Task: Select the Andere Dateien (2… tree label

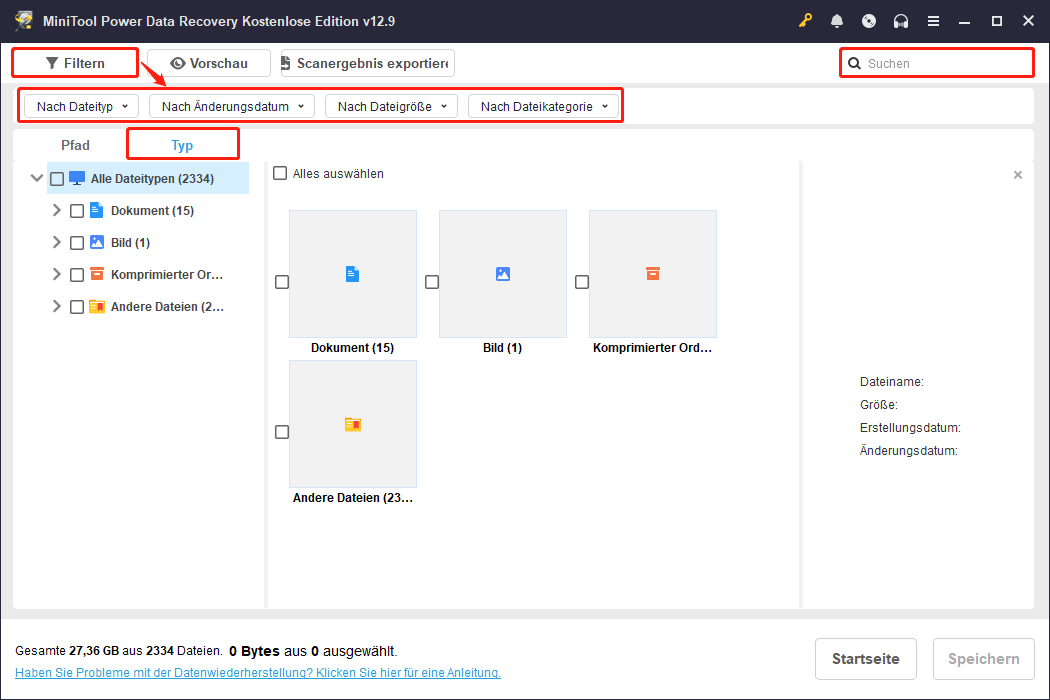Action: pyautogui.click(x=167, y=307)
